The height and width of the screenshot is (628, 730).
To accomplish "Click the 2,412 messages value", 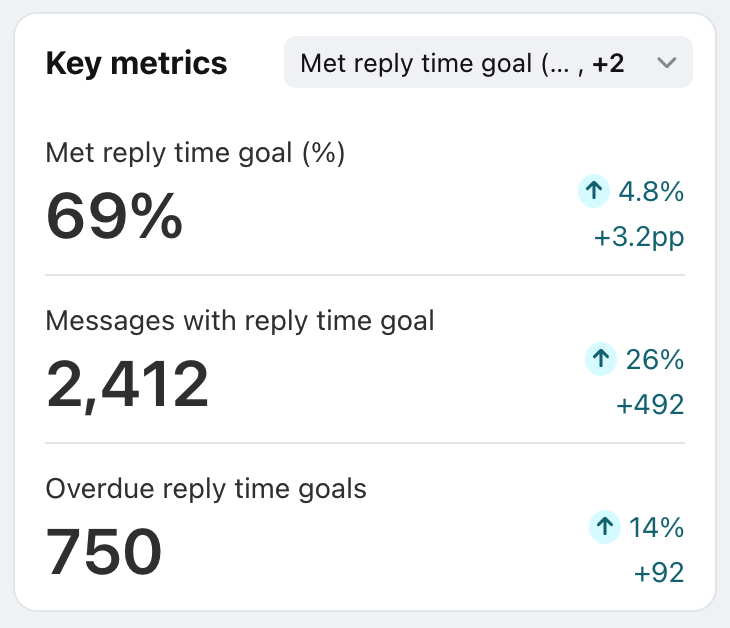I will pos(128,384).
